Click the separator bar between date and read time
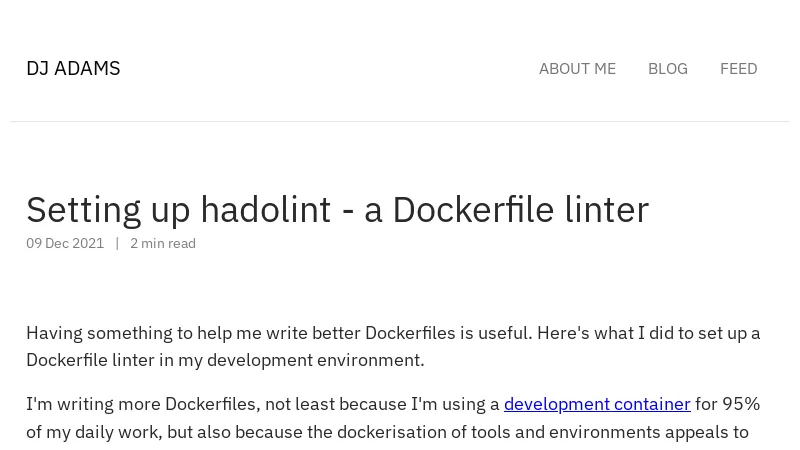Image resolution: width=800 pixels, height=450 pixels. pos(117,243)
